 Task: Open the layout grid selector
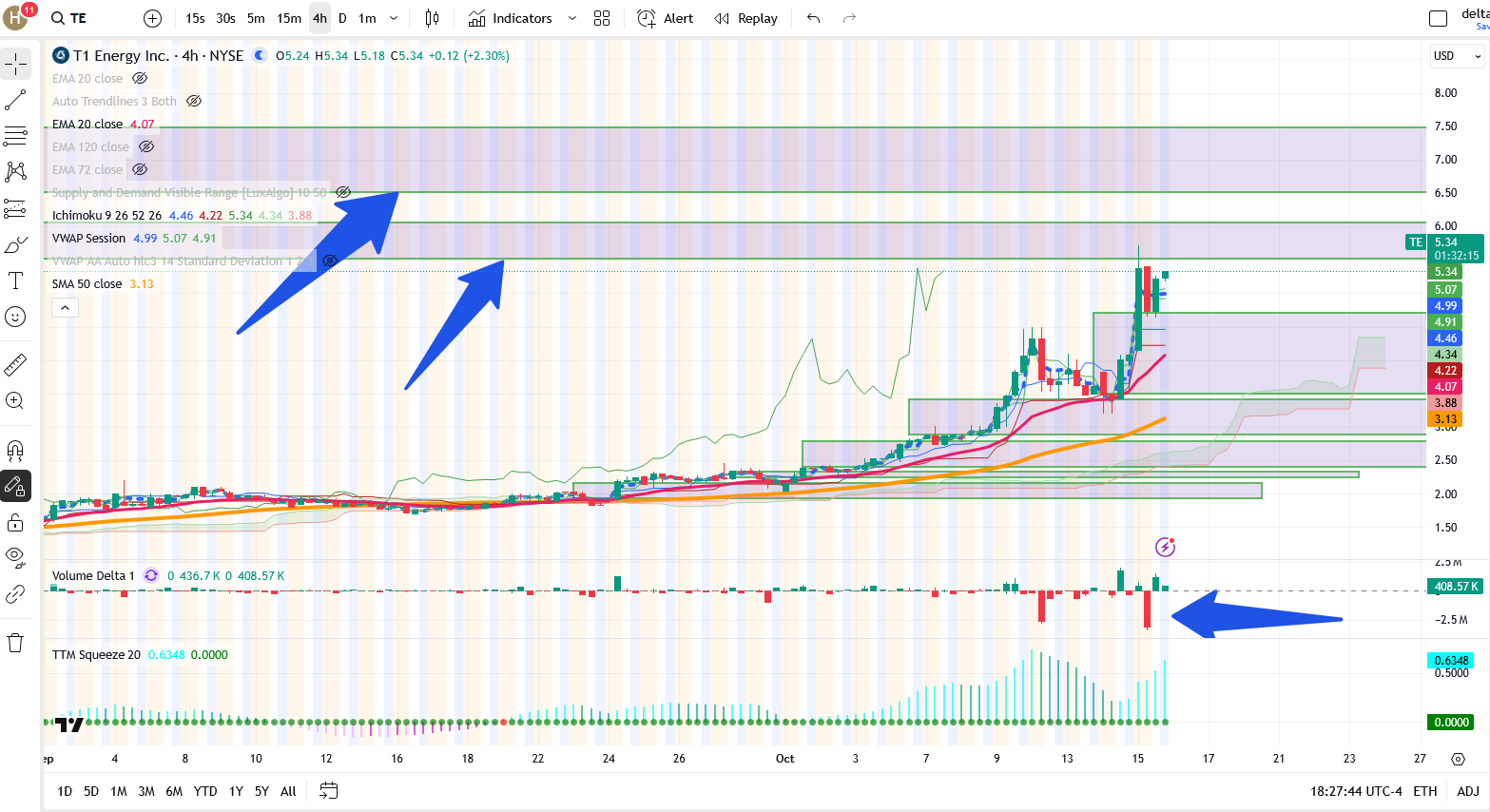tap(602, 18)
